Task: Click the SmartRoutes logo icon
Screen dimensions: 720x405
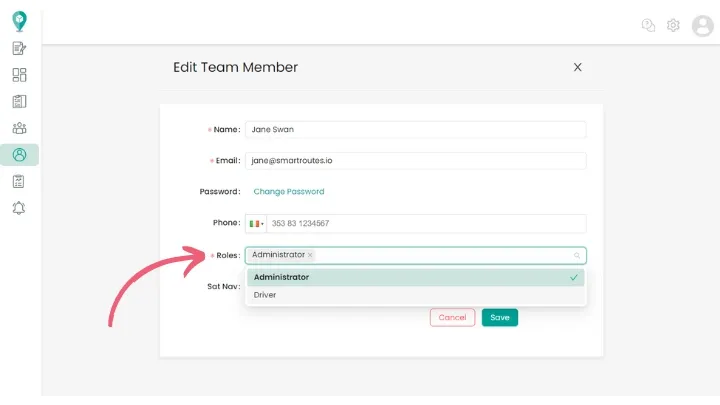Action: (19, 21)
